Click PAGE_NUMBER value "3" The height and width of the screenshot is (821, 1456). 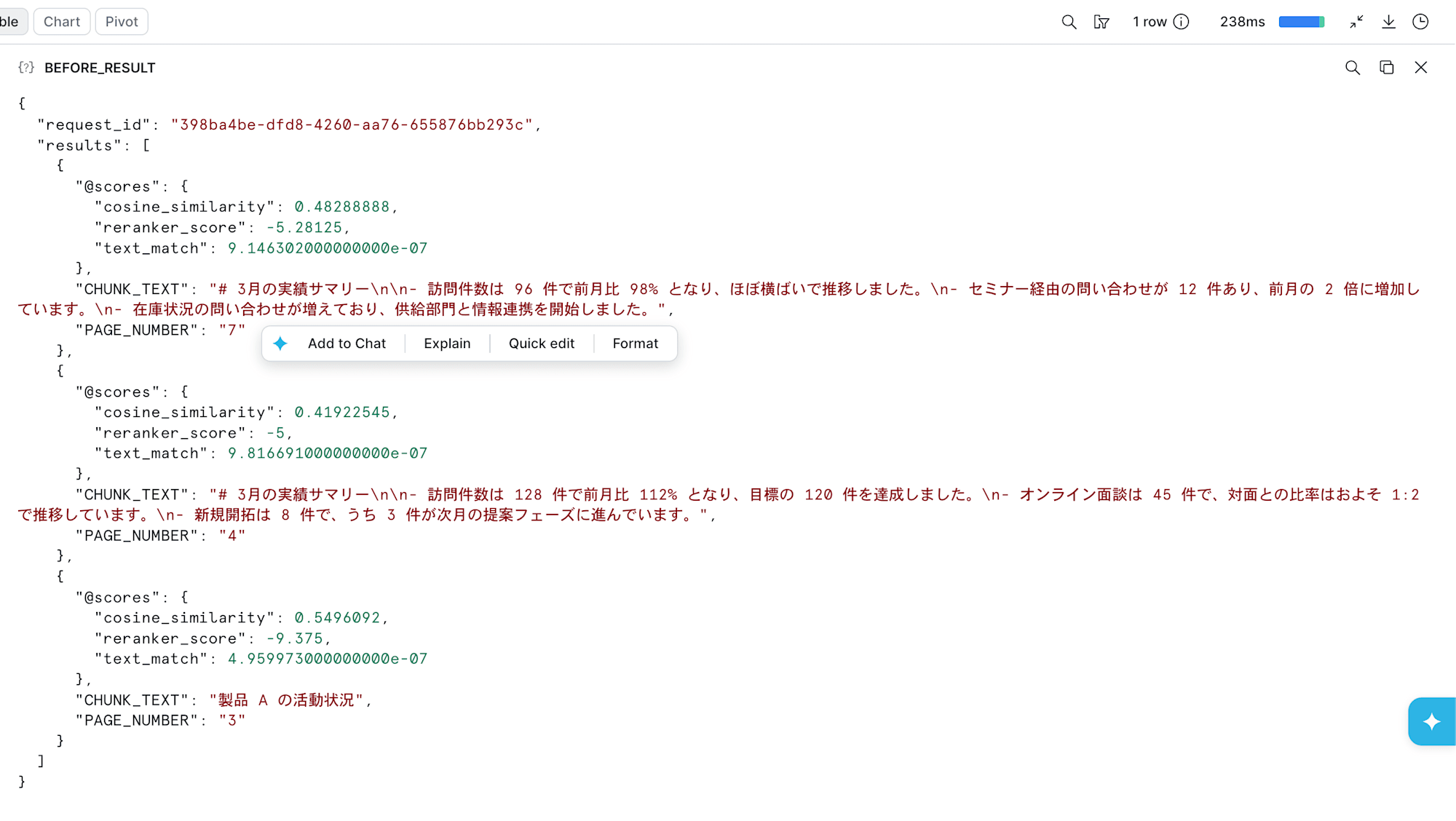pyautogui.click(x=232, y=721)
